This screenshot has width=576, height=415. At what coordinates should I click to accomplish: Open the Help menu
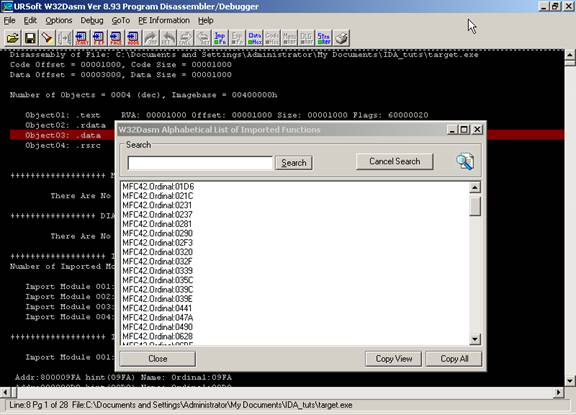[x=206, y=21]
